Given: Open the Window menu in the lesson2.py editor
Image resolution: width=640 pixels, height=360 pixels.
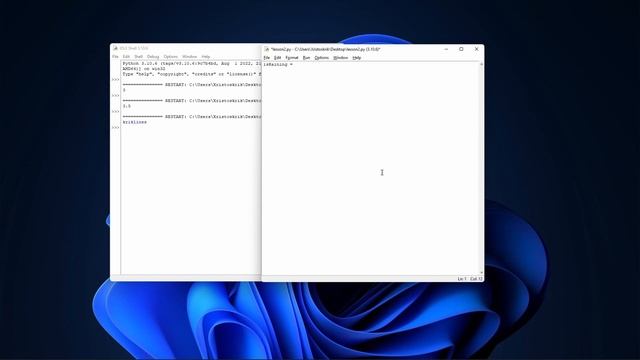Looking at the screenshot, I should [340, 58].
